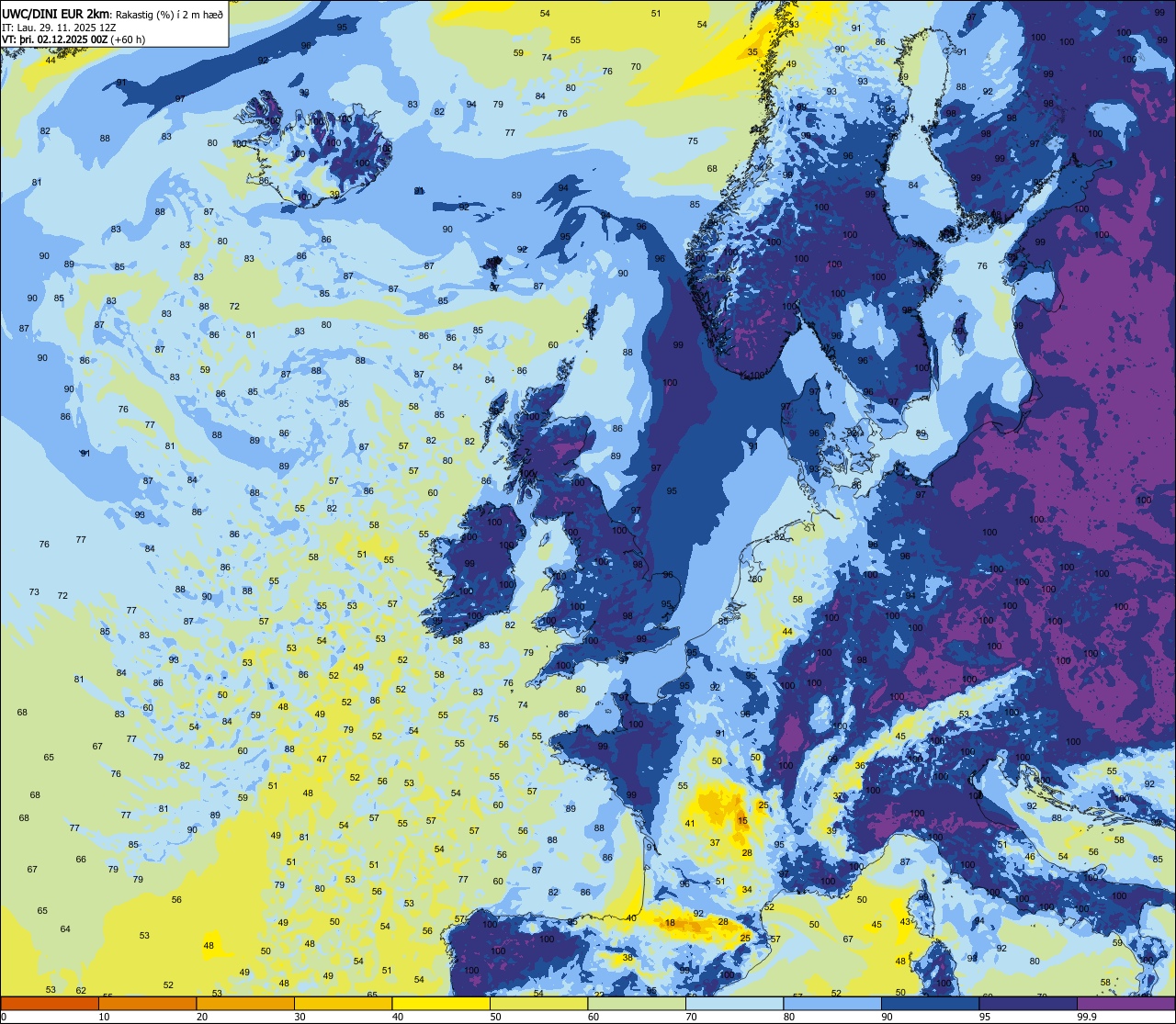Viewport: 1176px width, 1024px height.
Task: Select the navy 95–99.9 legend swatch
Action: point(1028,1003)
